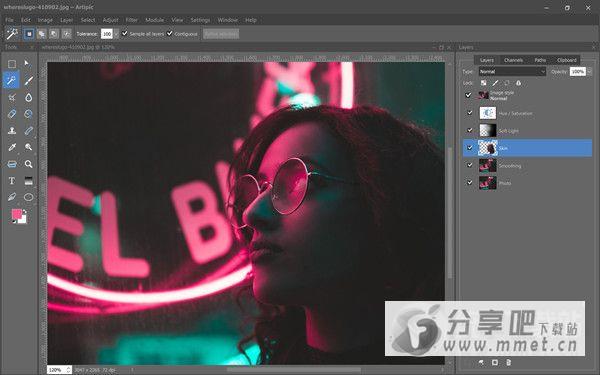The image size is (600, 375).
Task: Select the eraser tool
Action: tap(12, 114)
